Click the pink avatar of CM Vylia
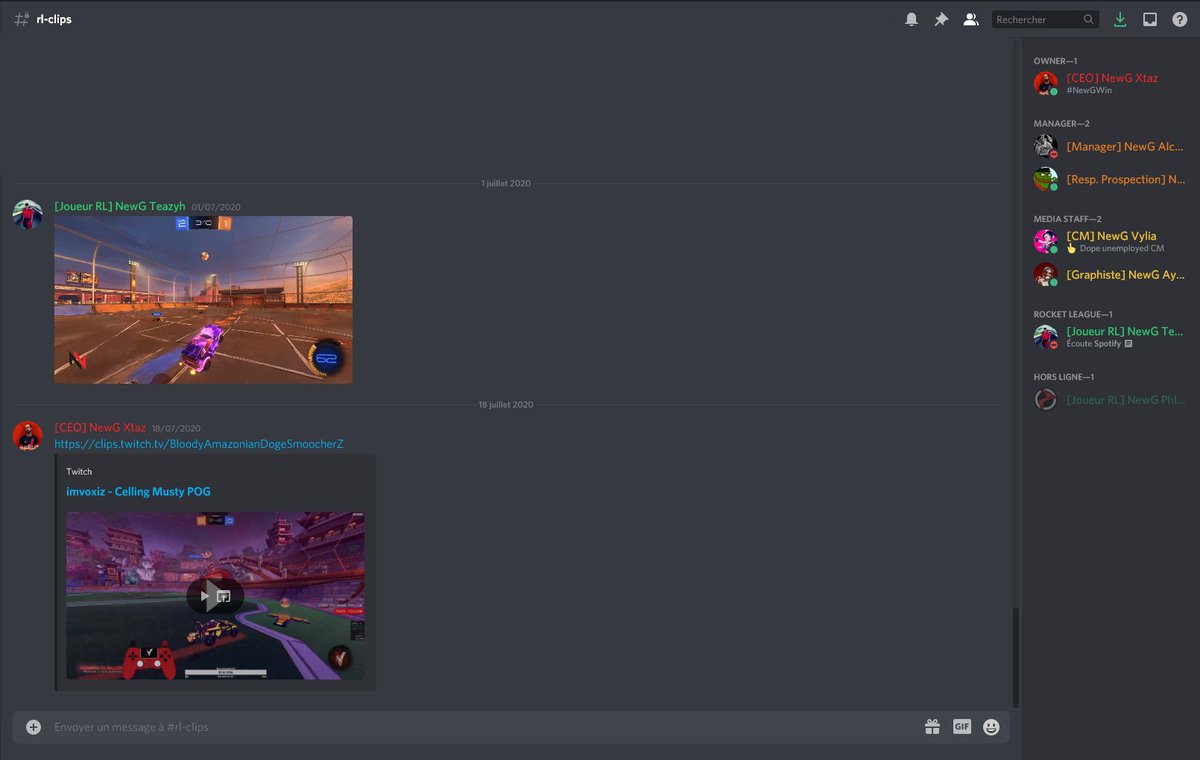 coord(1045,241)
